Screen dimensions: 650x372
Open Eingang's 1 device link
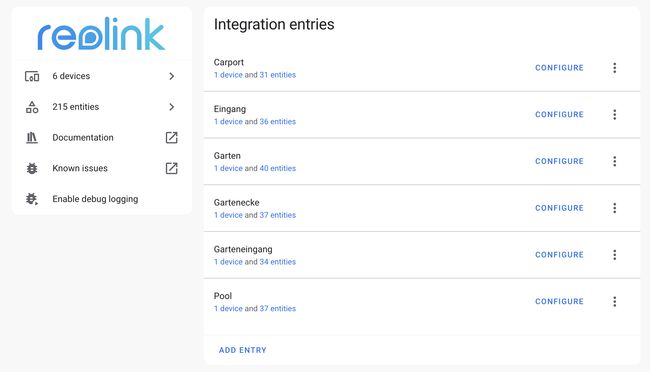pos(228,122)
